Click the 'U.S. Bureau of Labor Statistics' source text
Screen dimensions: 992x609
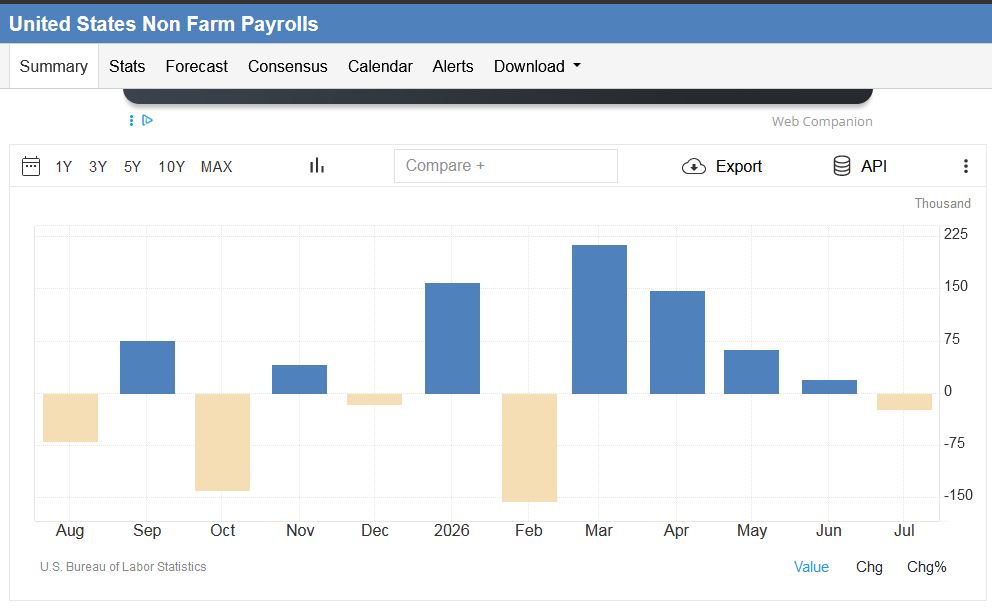123,567
